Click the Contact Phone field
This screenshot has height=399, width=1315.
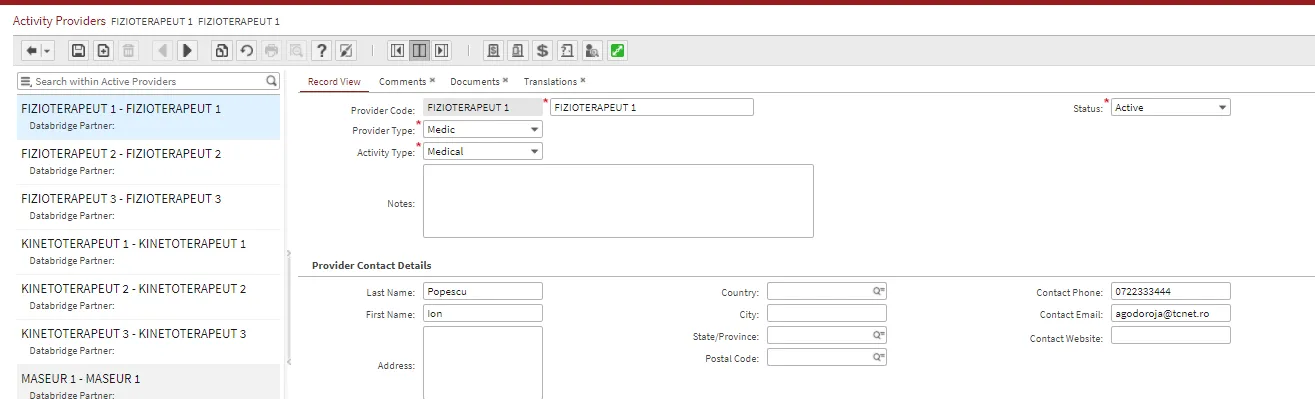click(x=1171, y=291)
